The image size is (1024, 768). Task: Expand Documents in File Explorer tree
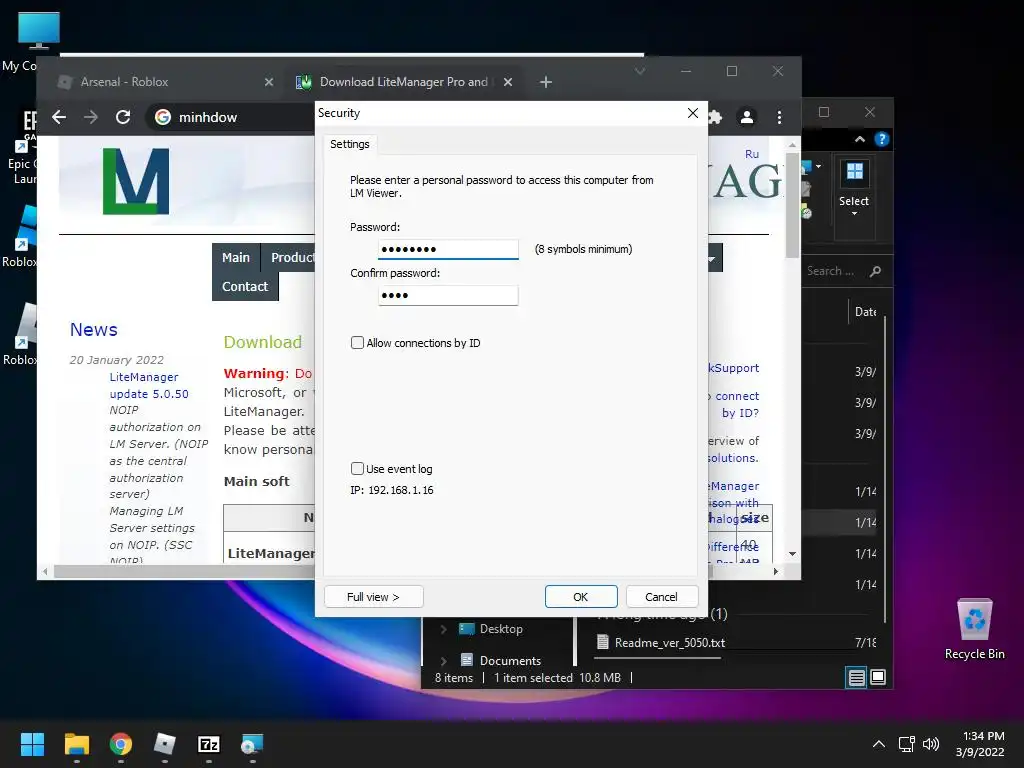pyautogui.click(x=443, y=661)
